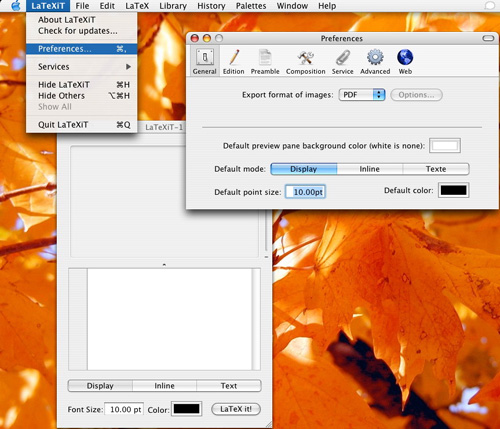Choose About LaTeXiT
This screenshot has width=500, height=429.
pos(82,20)
